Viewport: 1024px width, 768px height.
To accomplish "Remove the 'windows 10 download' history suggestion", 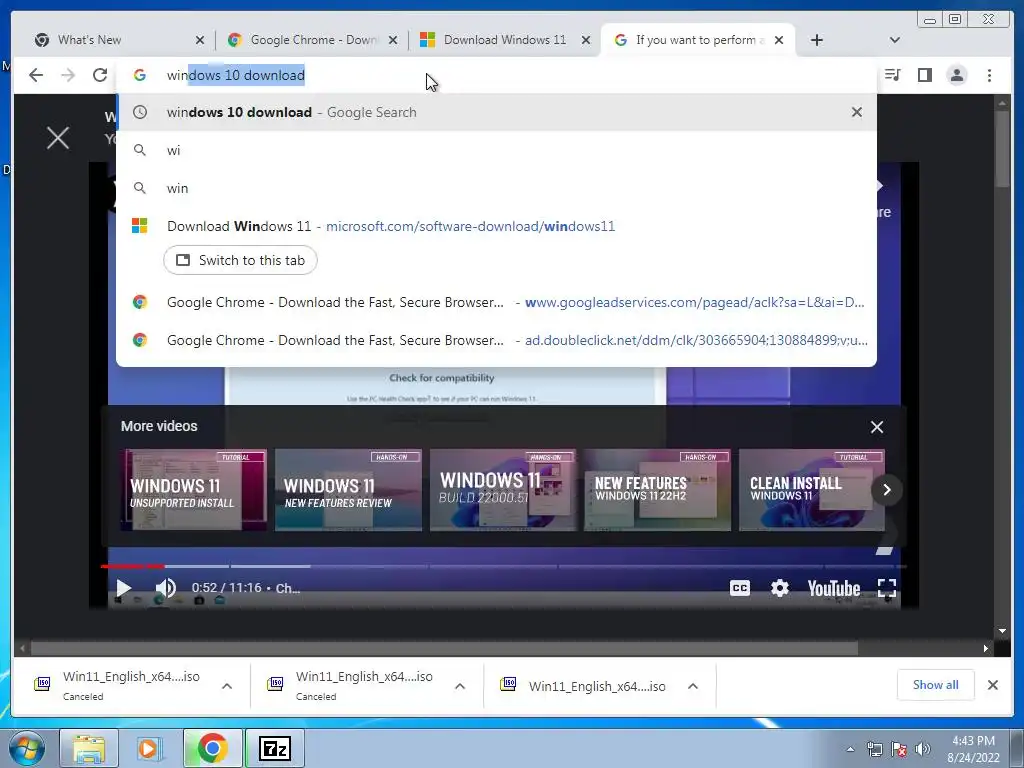I will click(857, 112).
